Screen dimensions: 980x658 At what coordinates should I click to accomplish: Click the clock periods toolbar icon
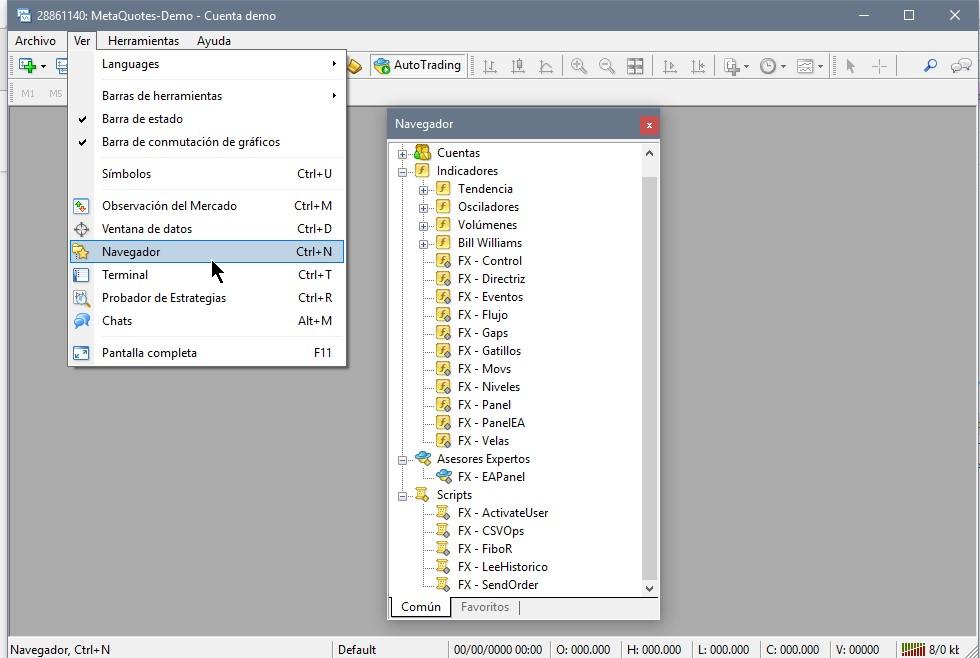[x=768, y=66]
